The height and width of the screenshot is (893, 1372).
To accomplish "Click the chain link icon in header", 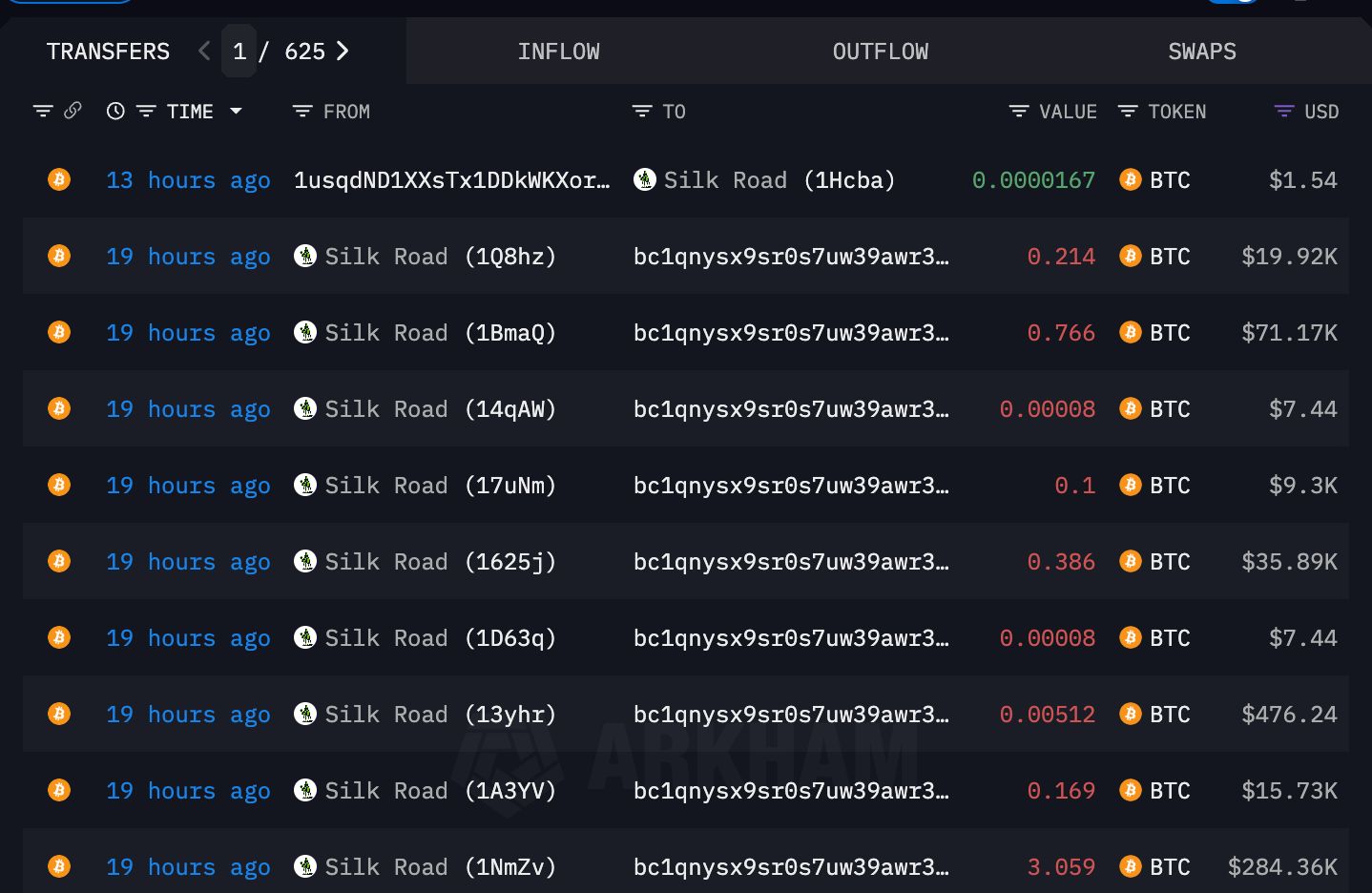I will point(73,112).
